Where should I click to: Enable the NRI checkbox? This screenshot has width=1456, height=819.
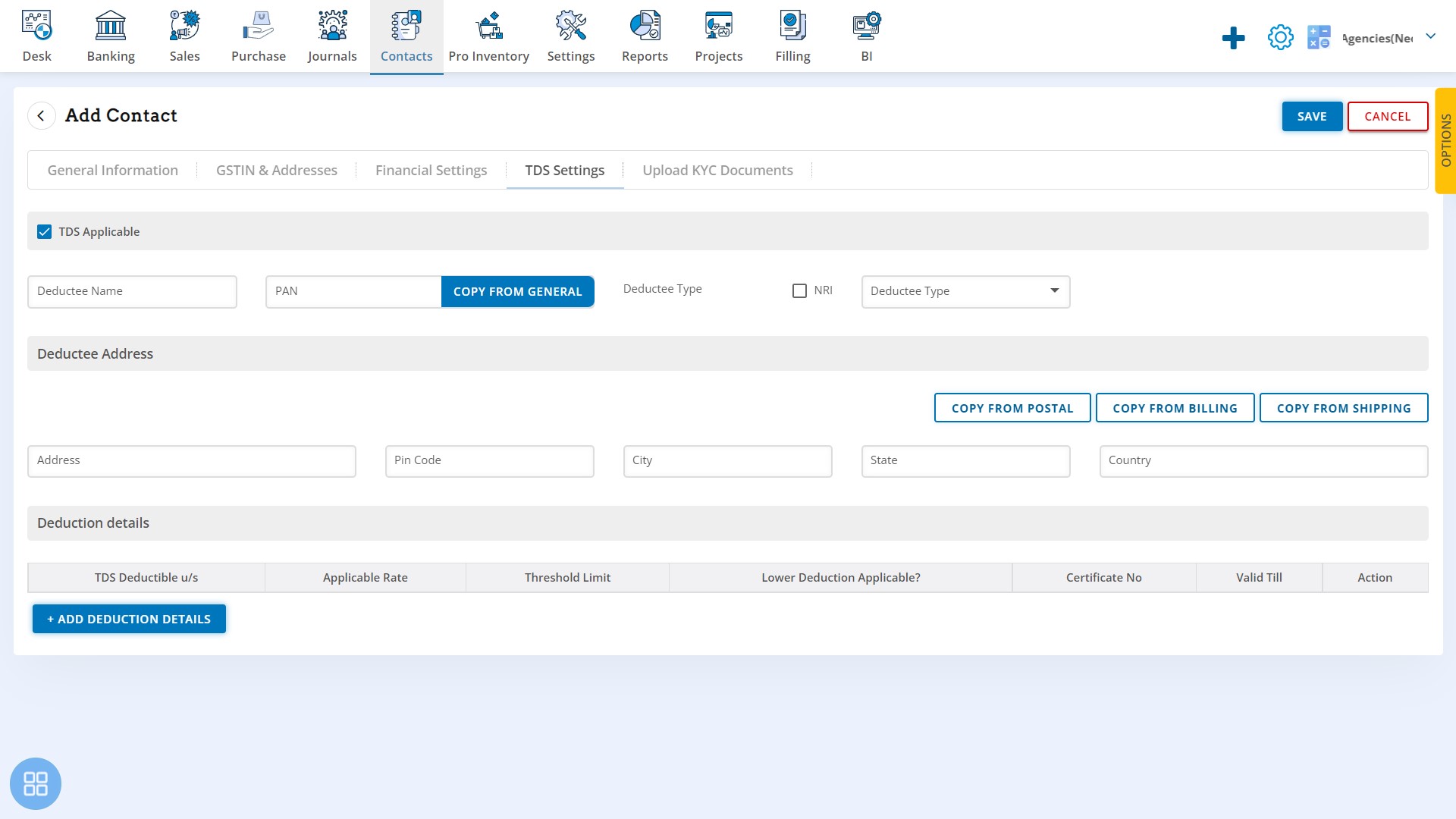800,290
